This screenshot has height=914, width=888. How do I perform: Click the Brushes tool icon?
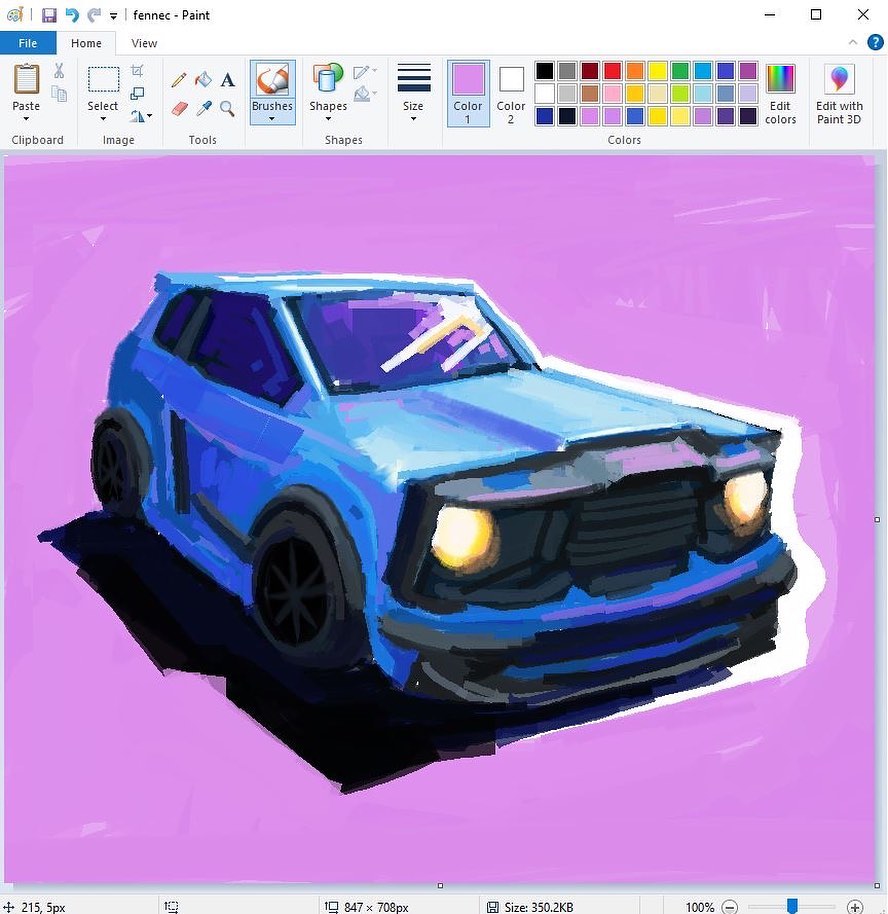[272, 79]
